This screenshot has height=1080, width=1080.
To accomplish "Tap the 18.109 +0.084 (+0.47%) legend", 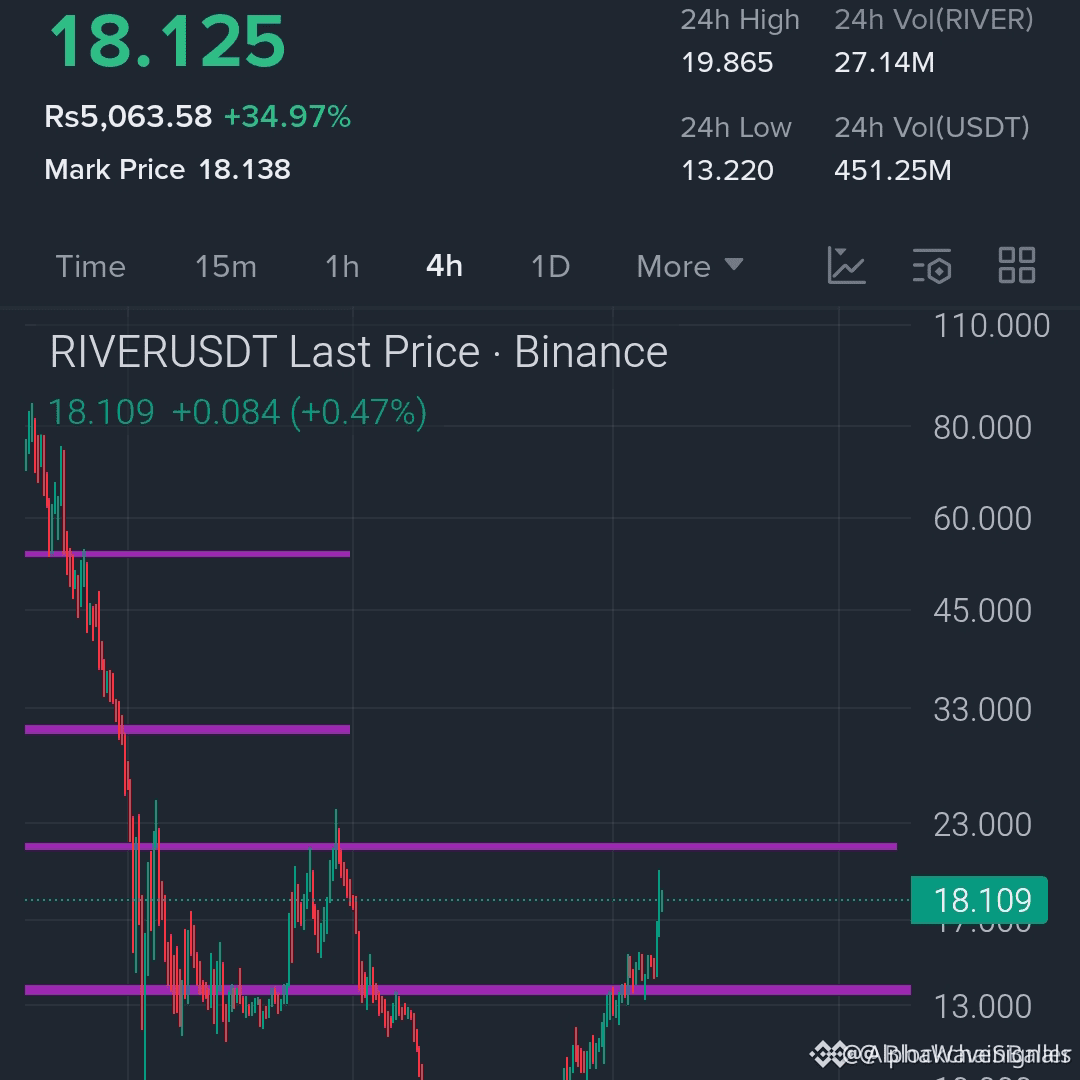I will point(238,412).
